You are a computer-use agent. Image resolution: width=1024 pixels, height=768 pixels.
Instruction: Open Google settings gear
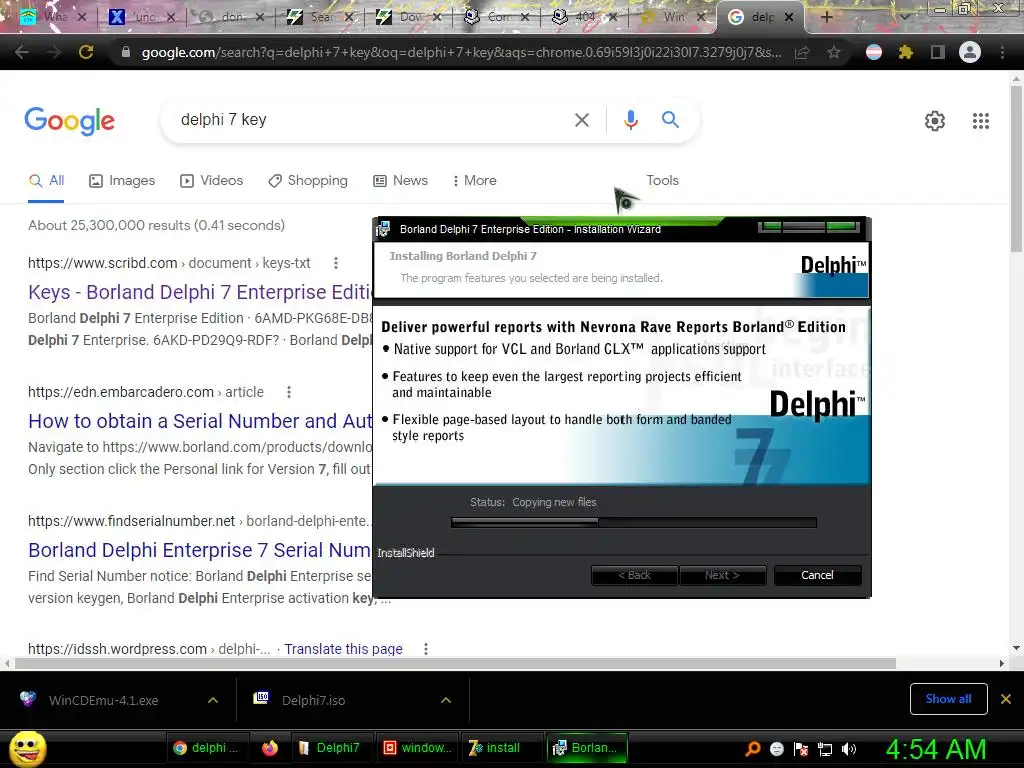(x=935, y=121)
